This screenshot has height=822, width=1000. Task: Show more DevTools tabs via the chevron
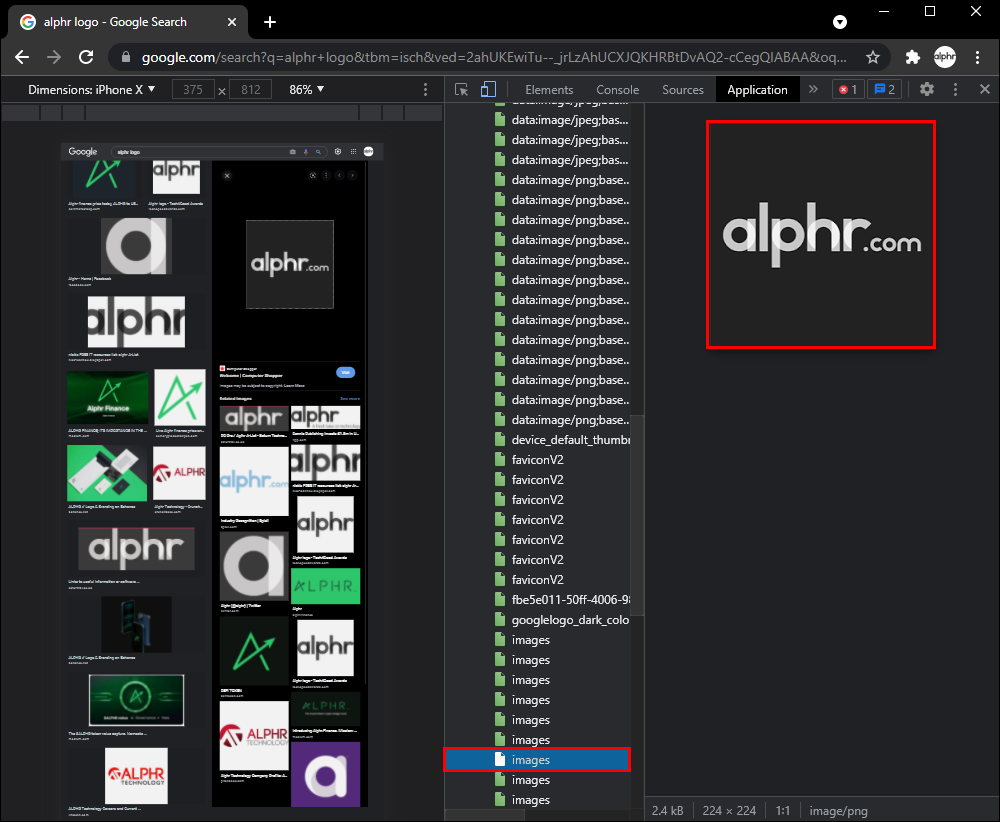point(813,90)
